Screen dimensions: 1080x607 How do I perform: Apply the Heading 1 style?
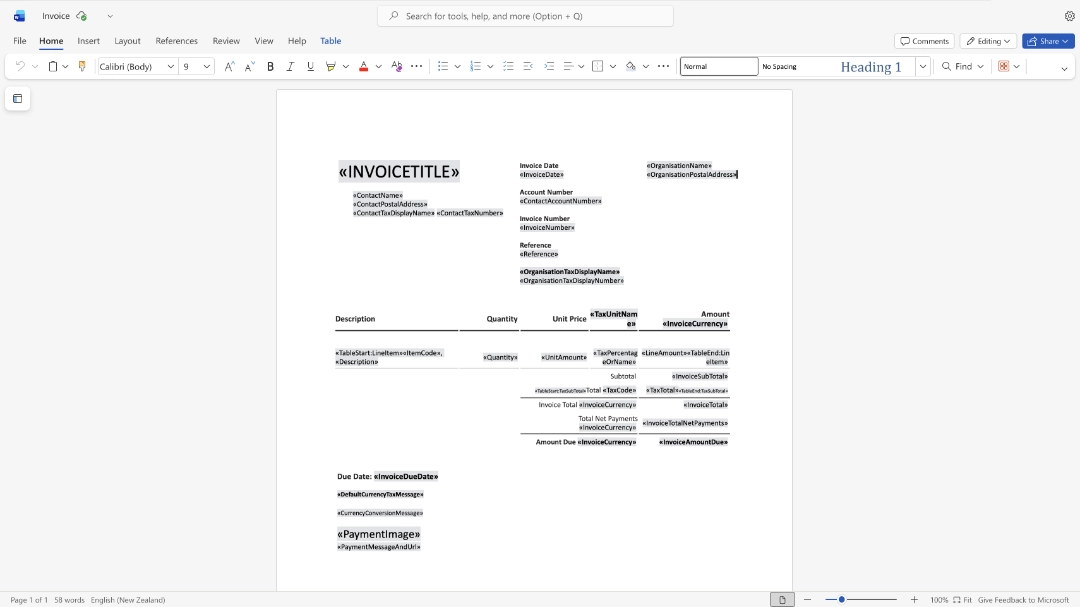[871, 67]
